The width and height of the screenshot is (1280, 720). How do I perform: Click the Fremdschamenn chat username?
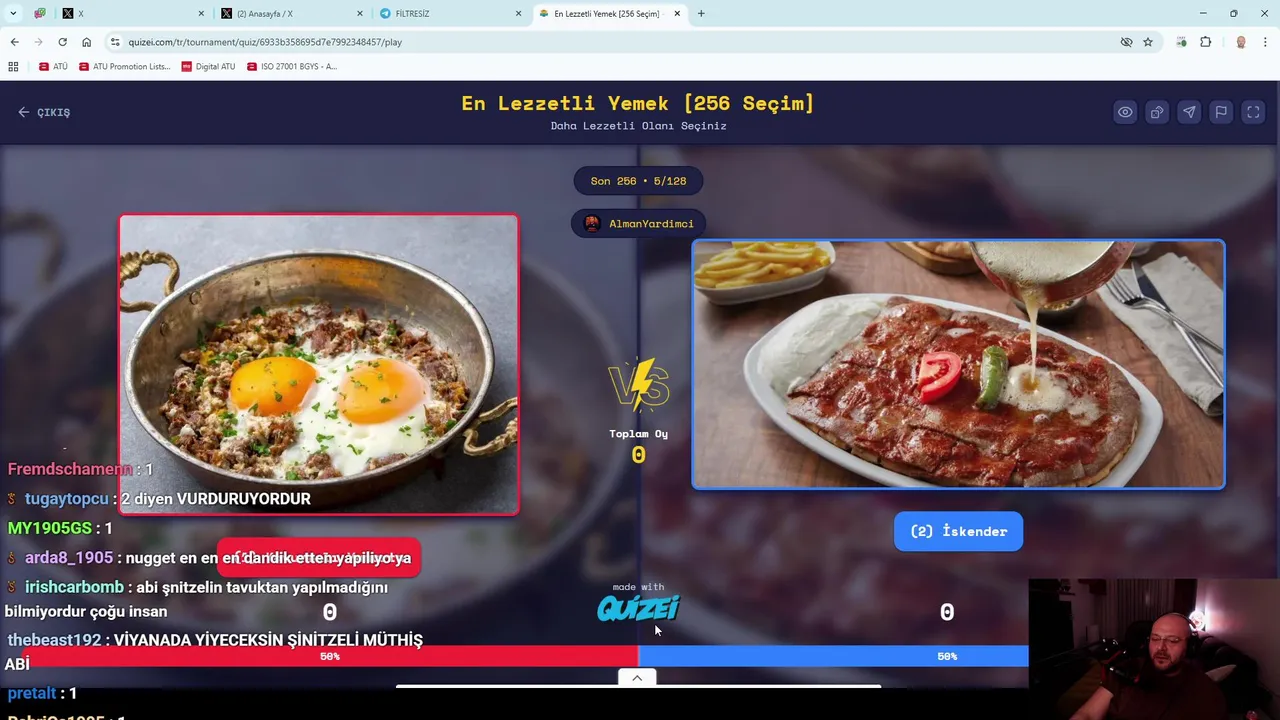pos(70,469)
